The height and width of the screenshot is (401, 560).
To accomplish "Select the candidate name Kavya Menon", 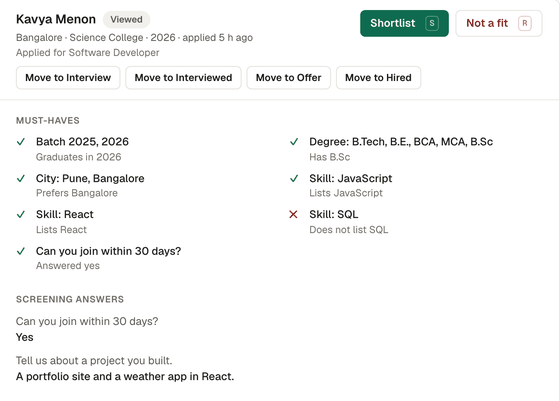I will pyautogui.click(x=56, y=19).
